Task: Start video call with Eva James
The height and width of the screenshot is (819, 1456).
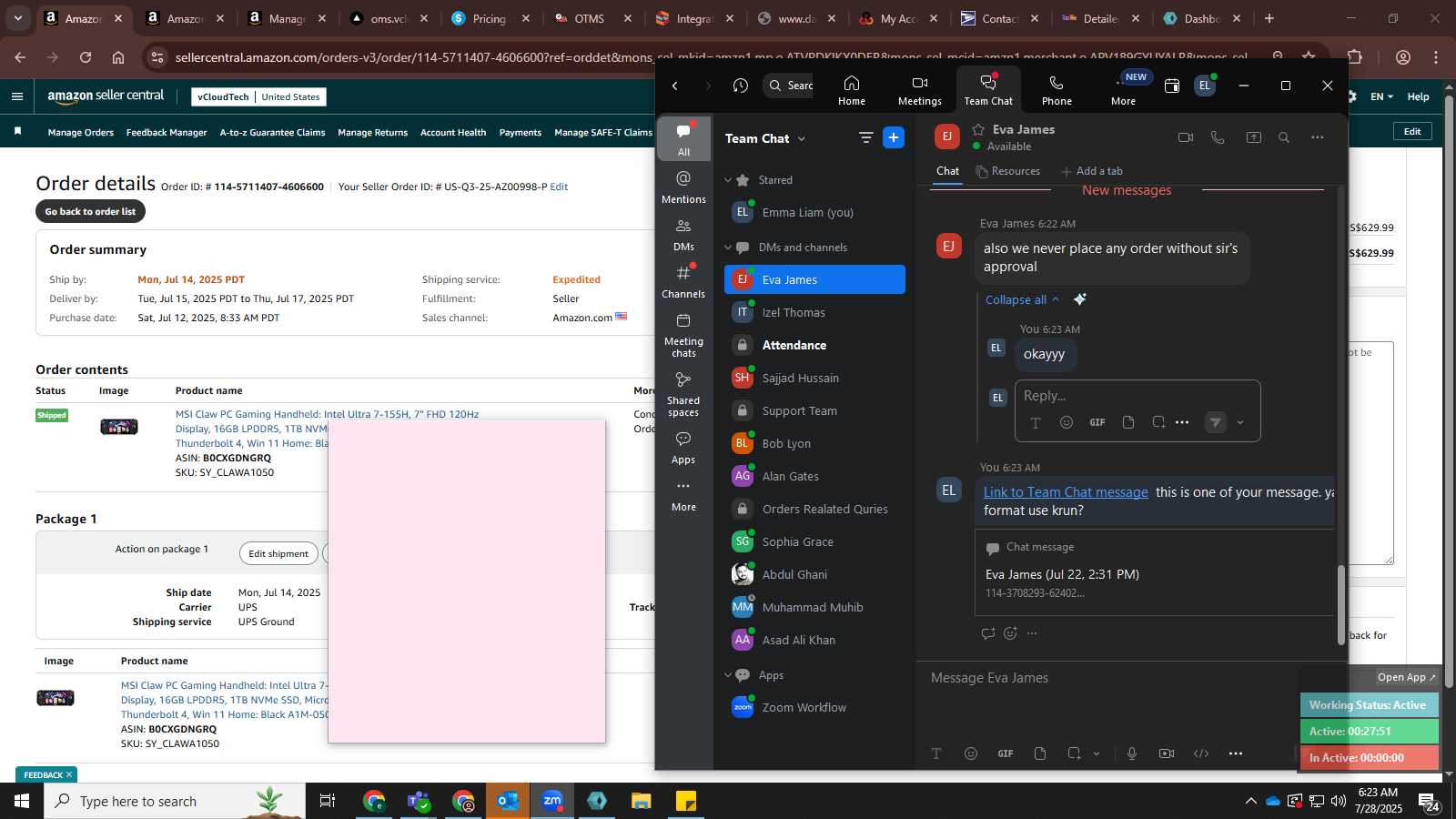Action: pos(1185,137)
